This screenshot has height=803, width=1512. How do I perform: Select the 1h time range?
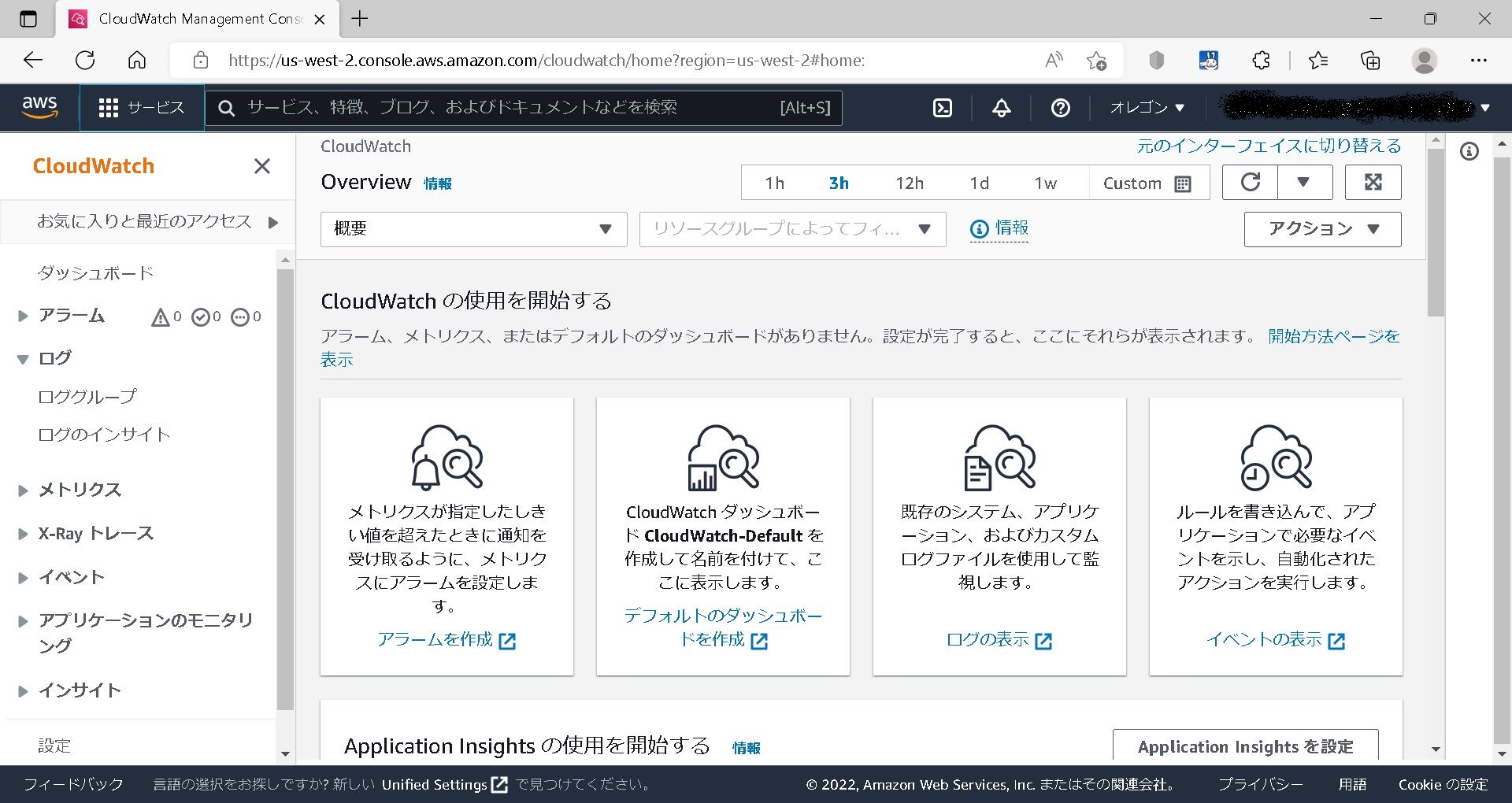[x=775, y=183]
